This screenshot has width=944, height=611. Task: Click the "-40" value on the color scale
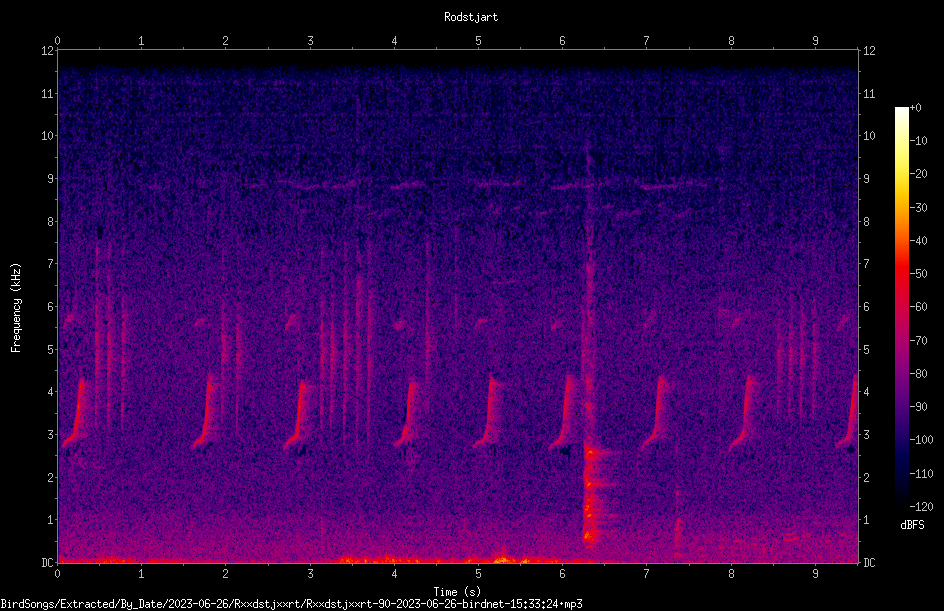click(x=918, y=241)
